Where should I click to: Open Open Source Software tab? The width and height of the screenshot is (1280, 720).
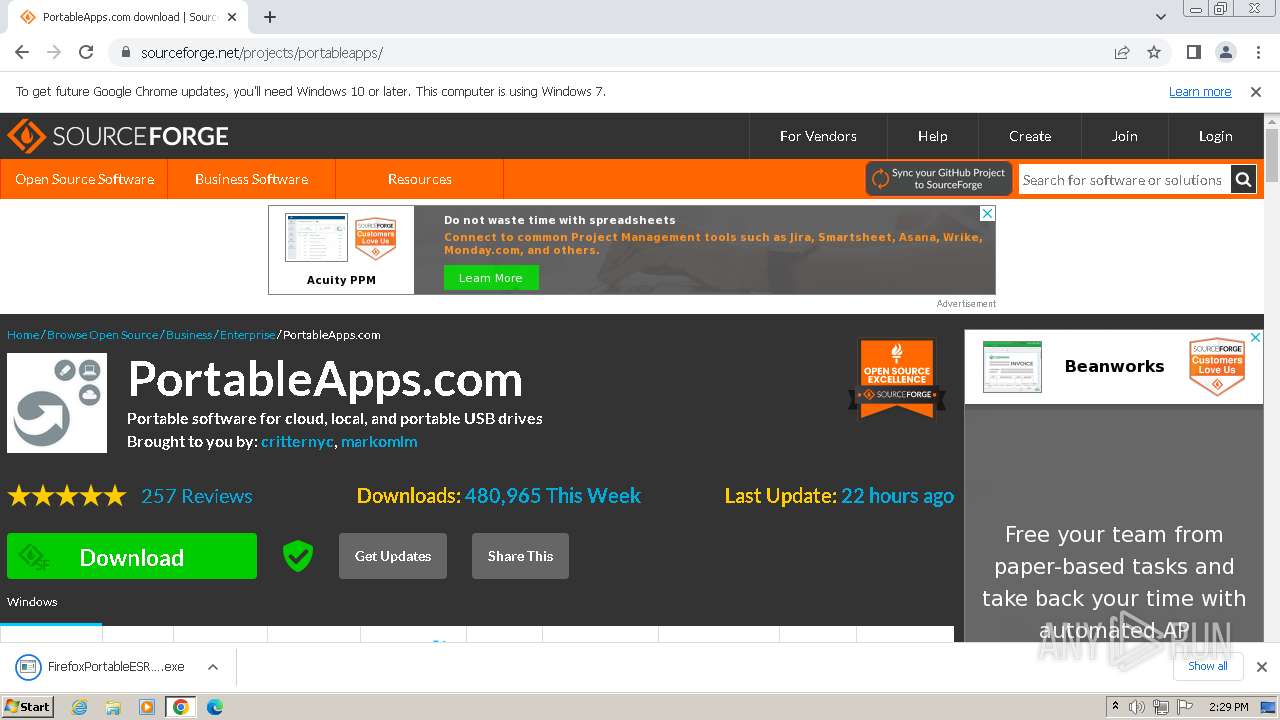pos(84,179)
